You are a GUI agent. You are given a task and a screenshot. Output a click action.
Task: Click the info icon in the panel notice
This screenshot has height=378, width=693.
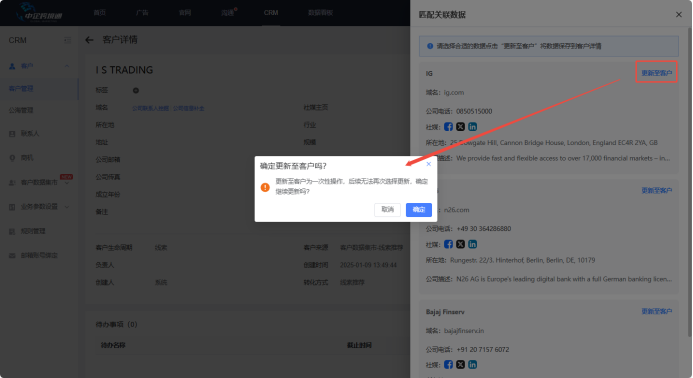430,46
